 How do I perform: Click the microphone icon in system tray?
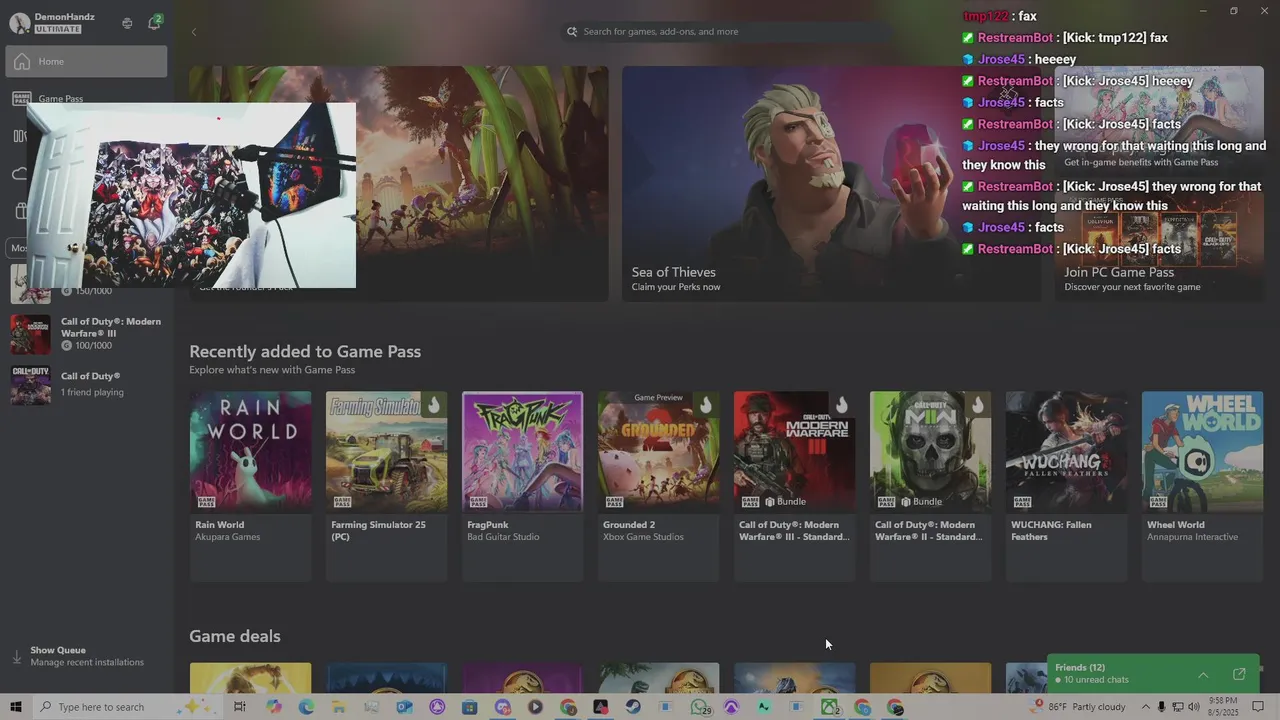pos(1162,707)
